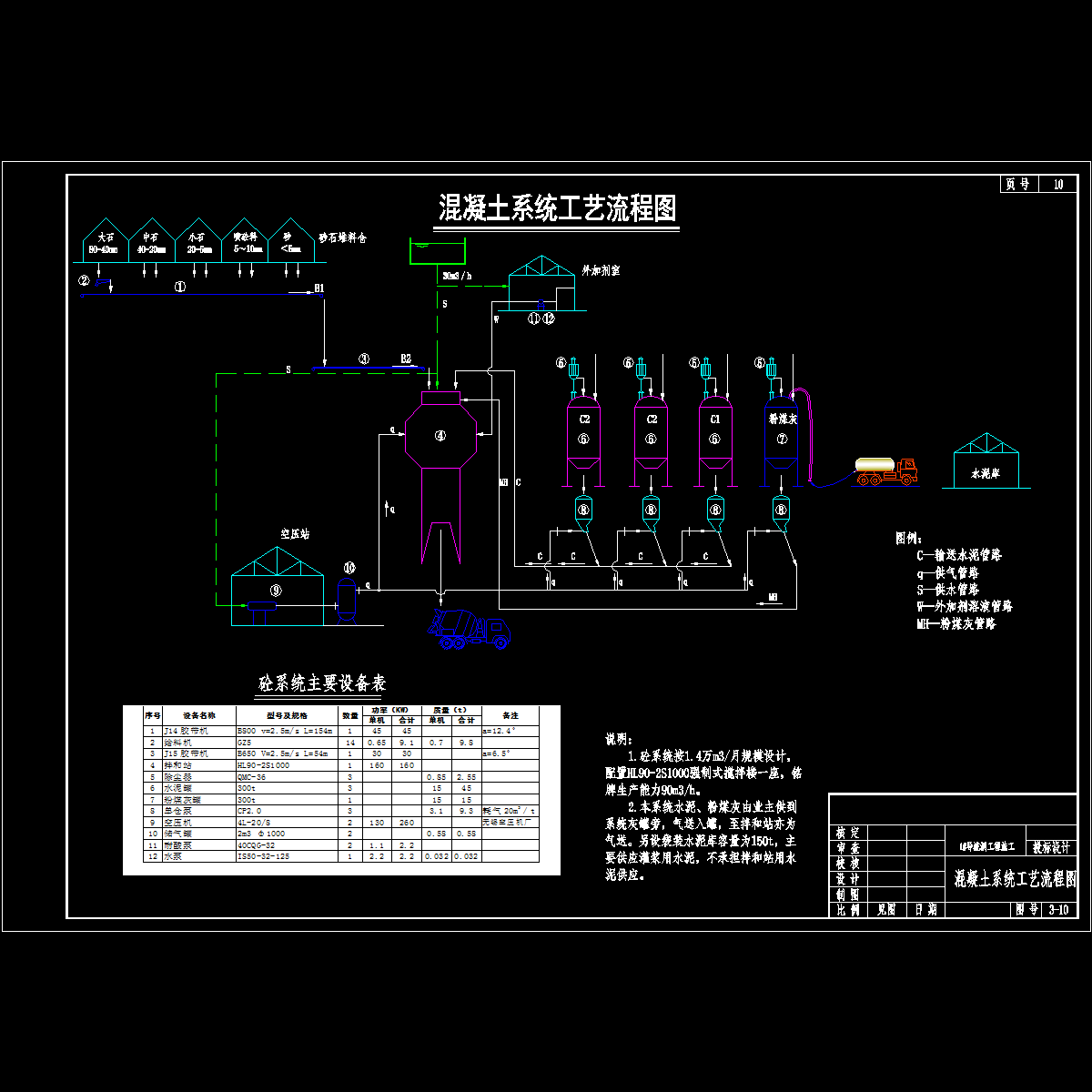Click the 图例 legend heading
Viewport: 1092px width, 1092px height.
click(909, 539)
